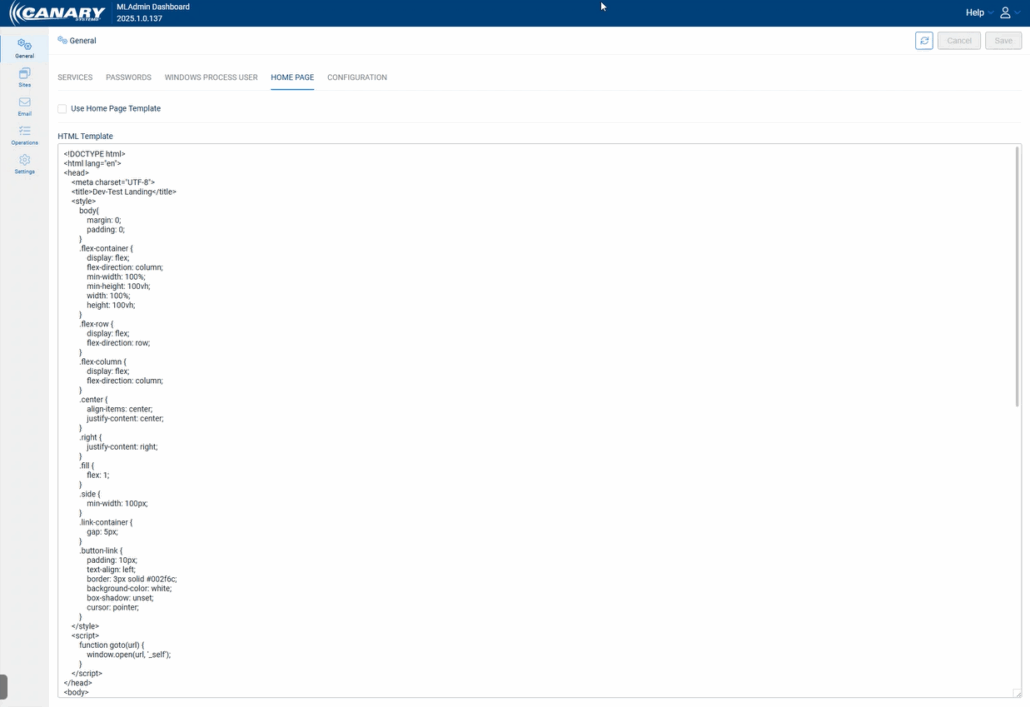Enable Use Home Page Template checkbox

(62, 108)
